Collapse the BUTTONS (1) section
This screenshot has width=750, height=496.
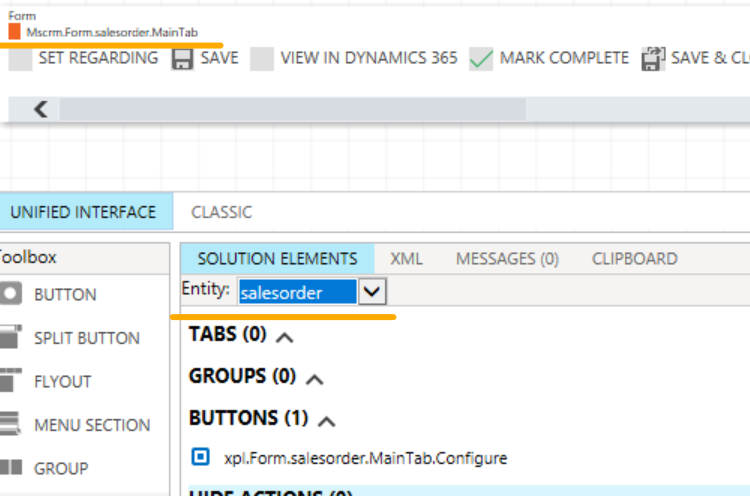coord(326,421)
